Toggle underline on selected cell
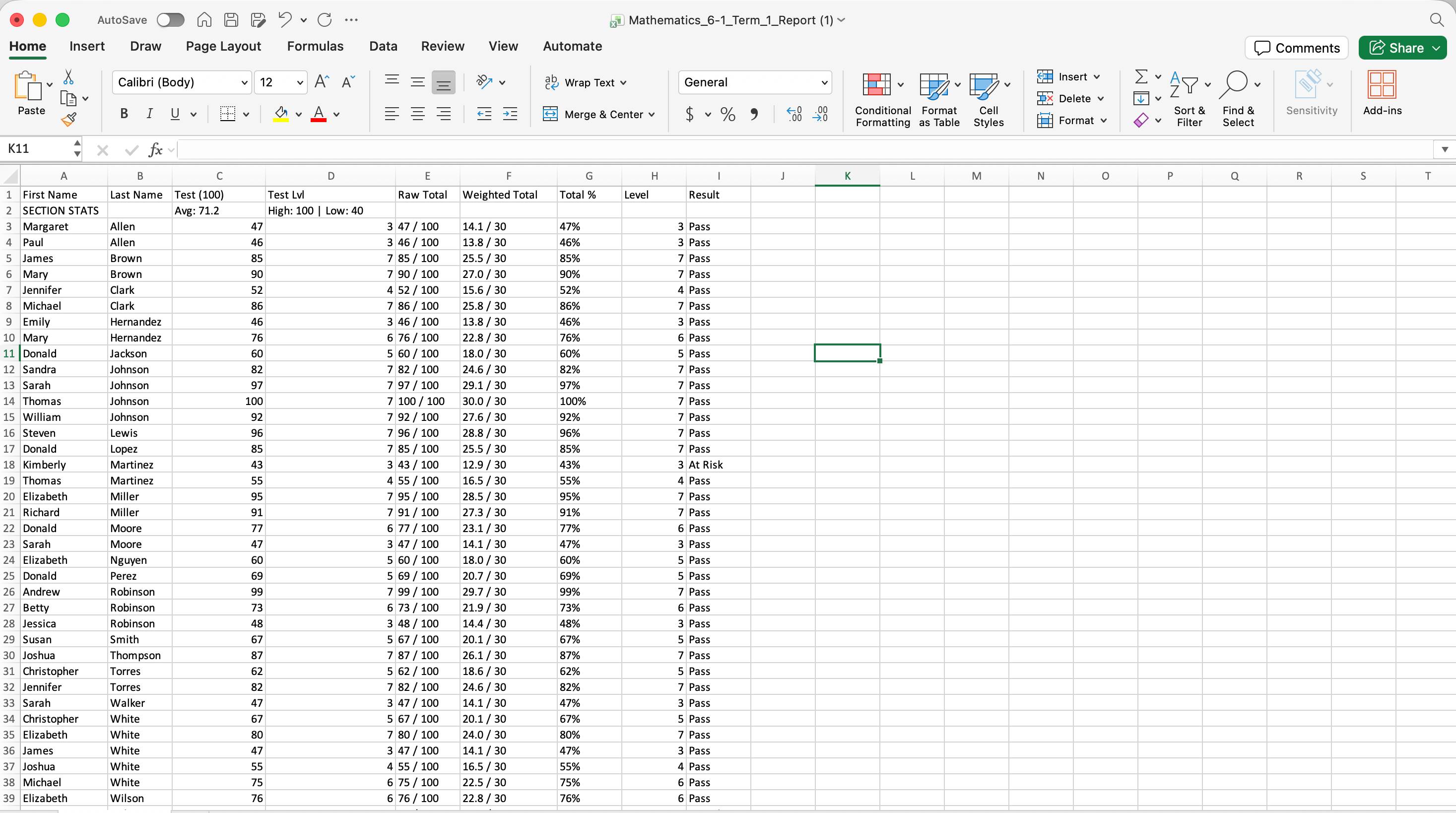The image size is (1456, 813). (174, 114)
